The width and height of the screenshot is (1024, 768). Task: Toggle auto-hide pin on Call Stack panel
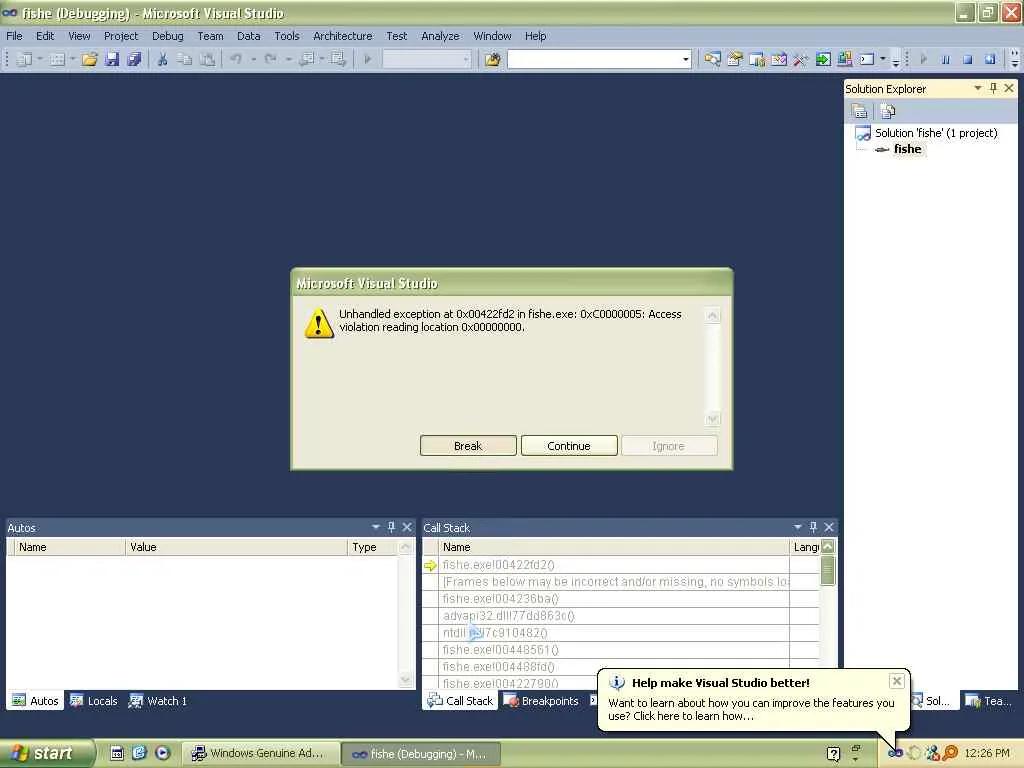coord(813,527)
